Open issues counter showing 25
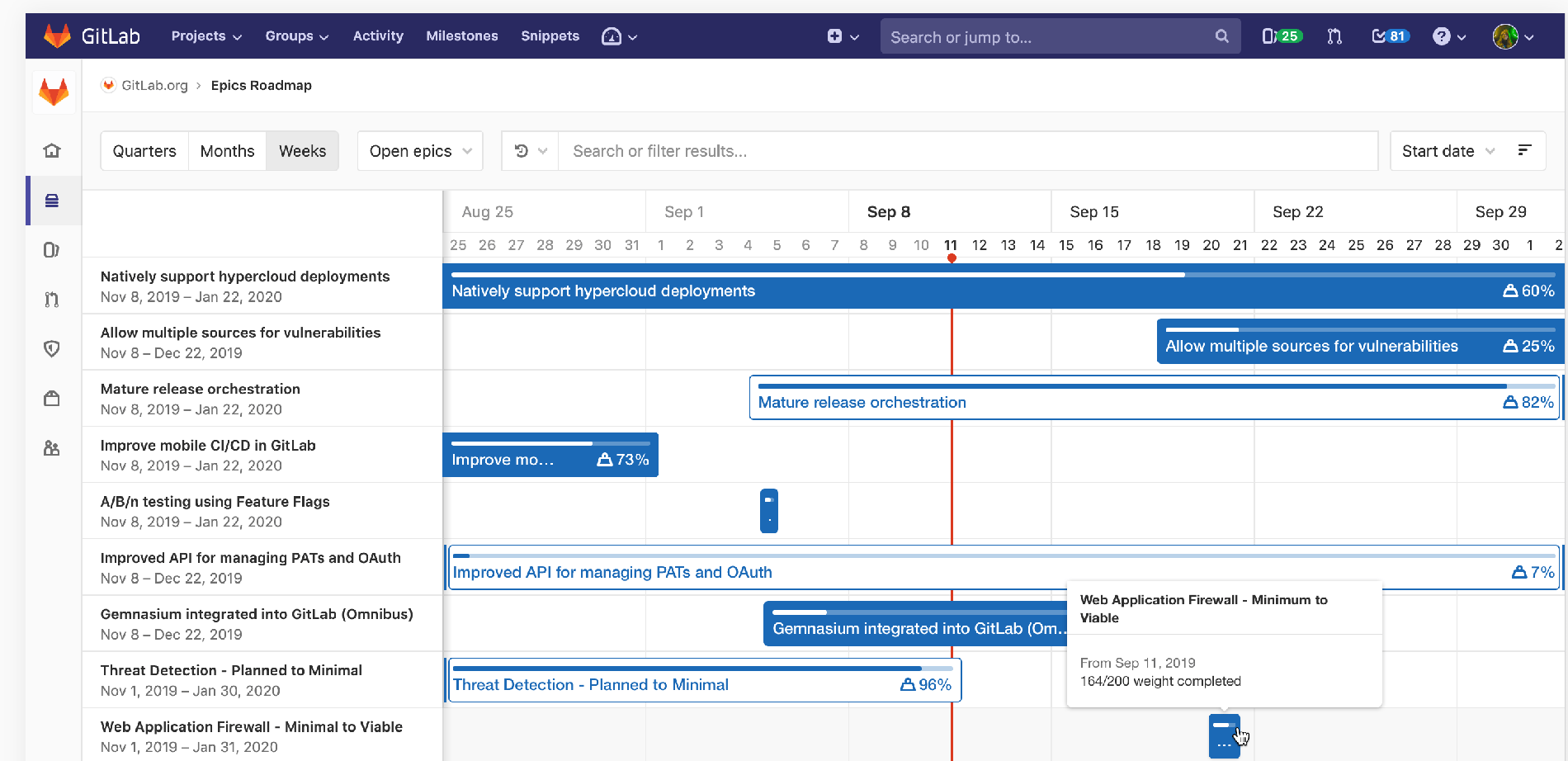The height and width of the screenshot is (761, 1568). (x=1282, y=36)
